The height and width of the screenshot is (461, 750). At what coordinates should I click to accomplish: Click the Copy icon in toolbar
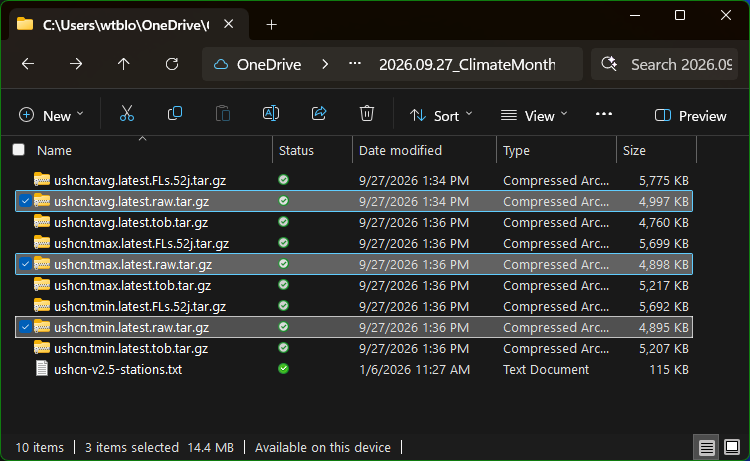pos(175,114)
